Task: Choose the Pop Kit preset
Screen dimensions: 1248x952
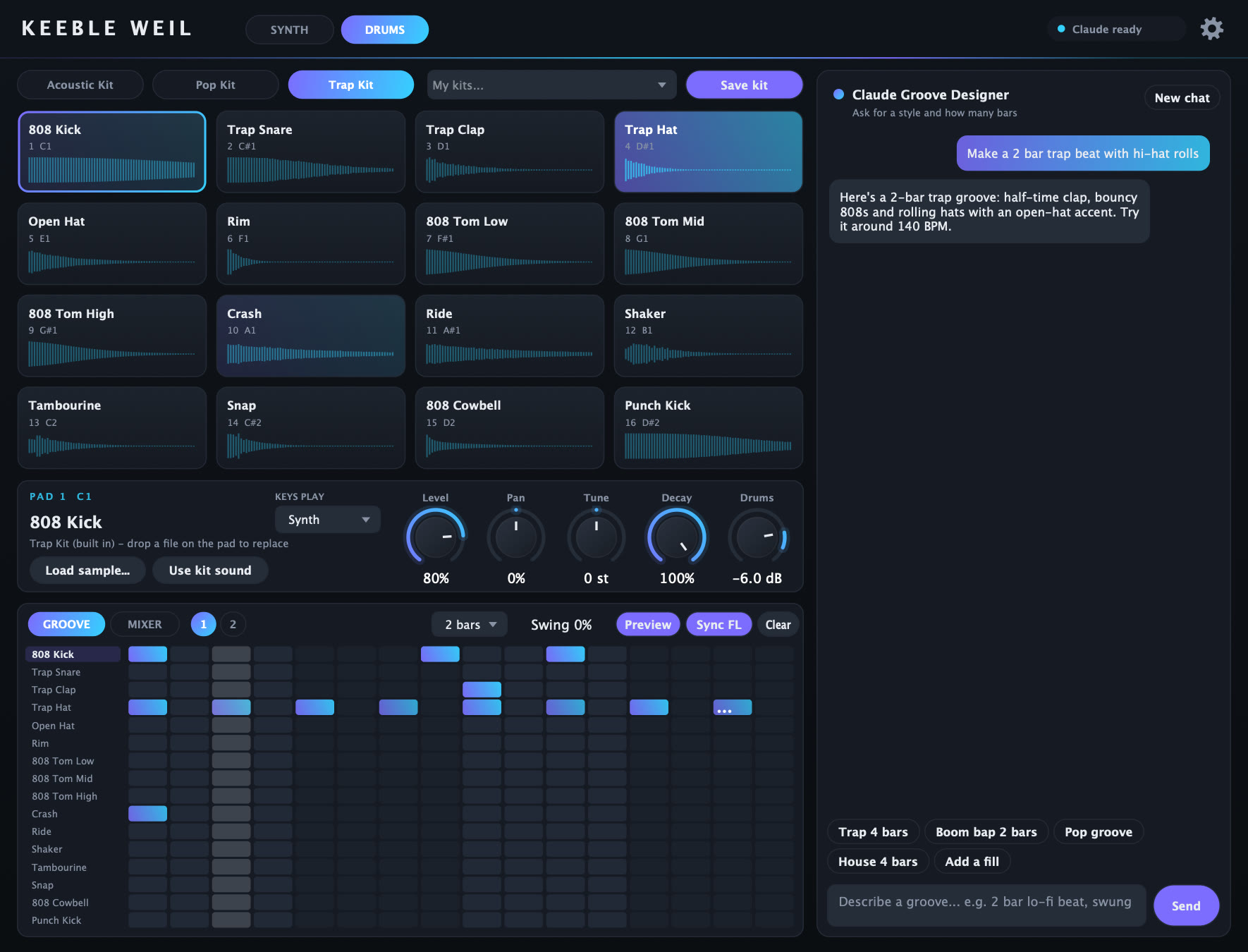Action: pyautogui.click(x=216, y=85)
